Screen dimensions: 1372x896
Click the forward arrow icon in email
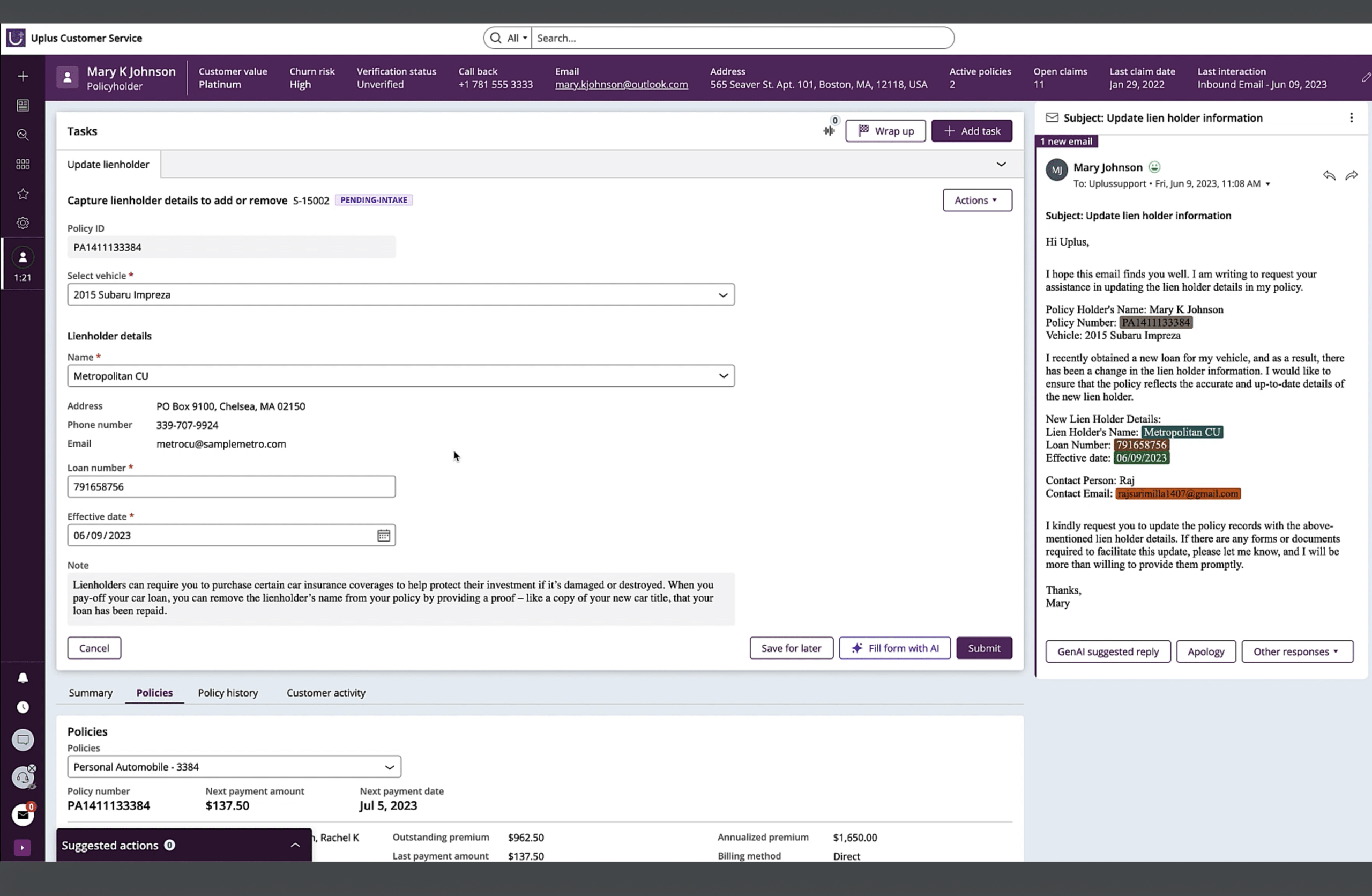[1351, 175]
